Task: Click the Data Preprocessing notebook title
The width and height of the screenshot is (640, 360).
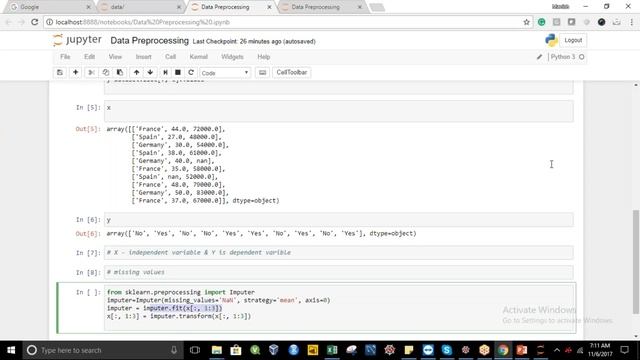Action: coord(149,41)
